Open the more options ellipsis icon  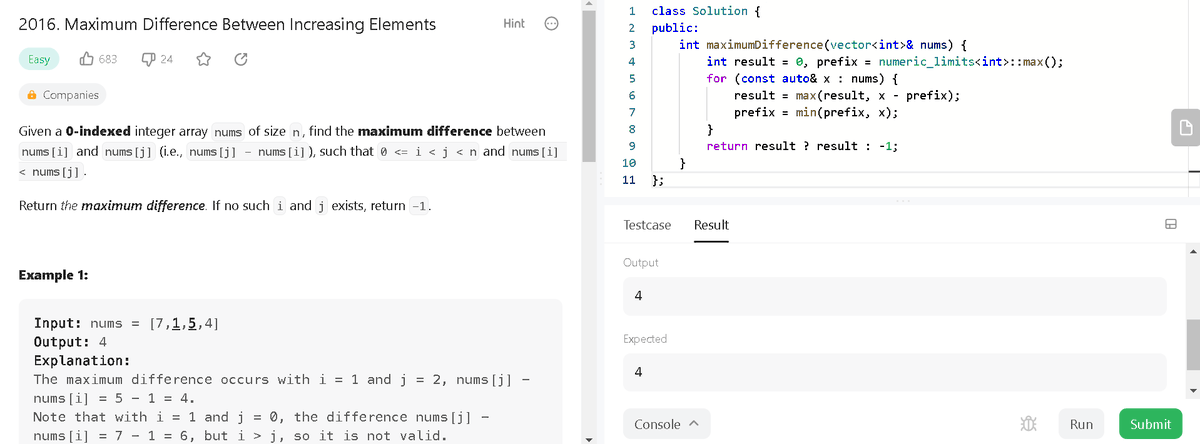pyautogui.click(x=551, y=24)
